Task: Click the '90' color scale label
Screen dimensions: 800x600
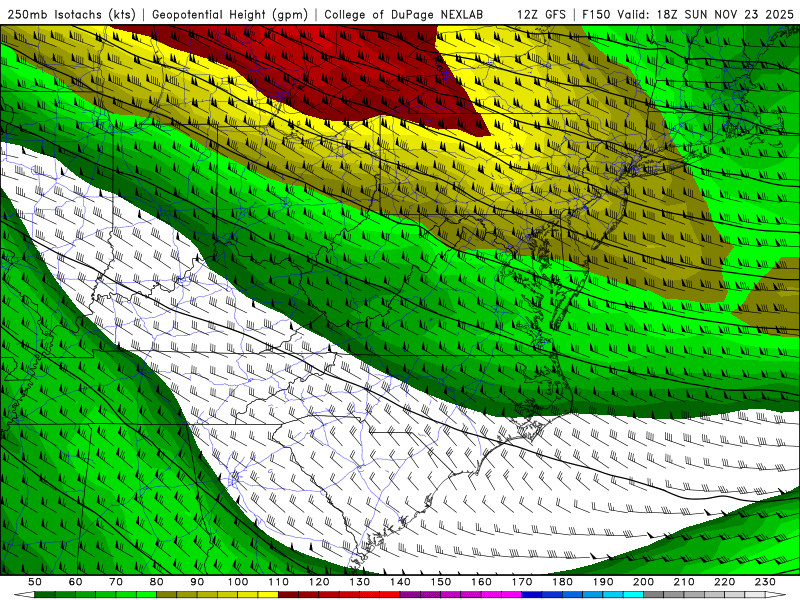Action: point(197,582)
